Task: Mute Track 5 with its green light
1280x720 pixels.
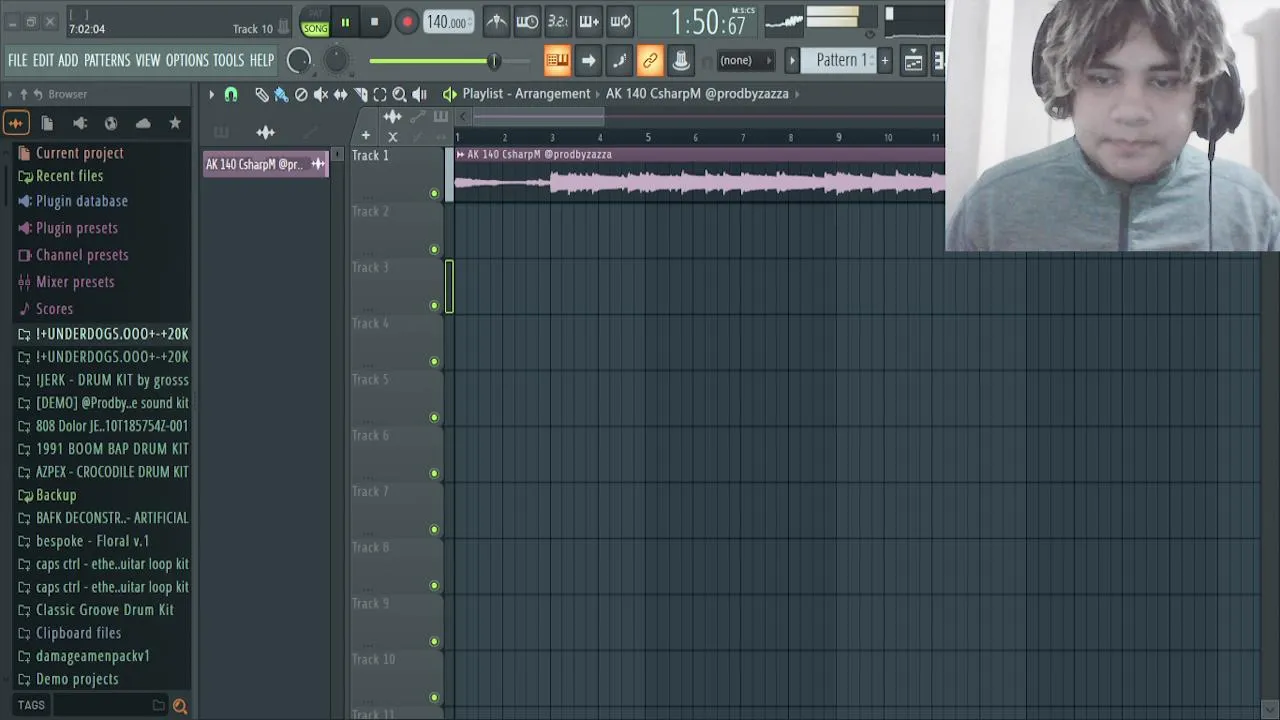Action: coord(434,417)
